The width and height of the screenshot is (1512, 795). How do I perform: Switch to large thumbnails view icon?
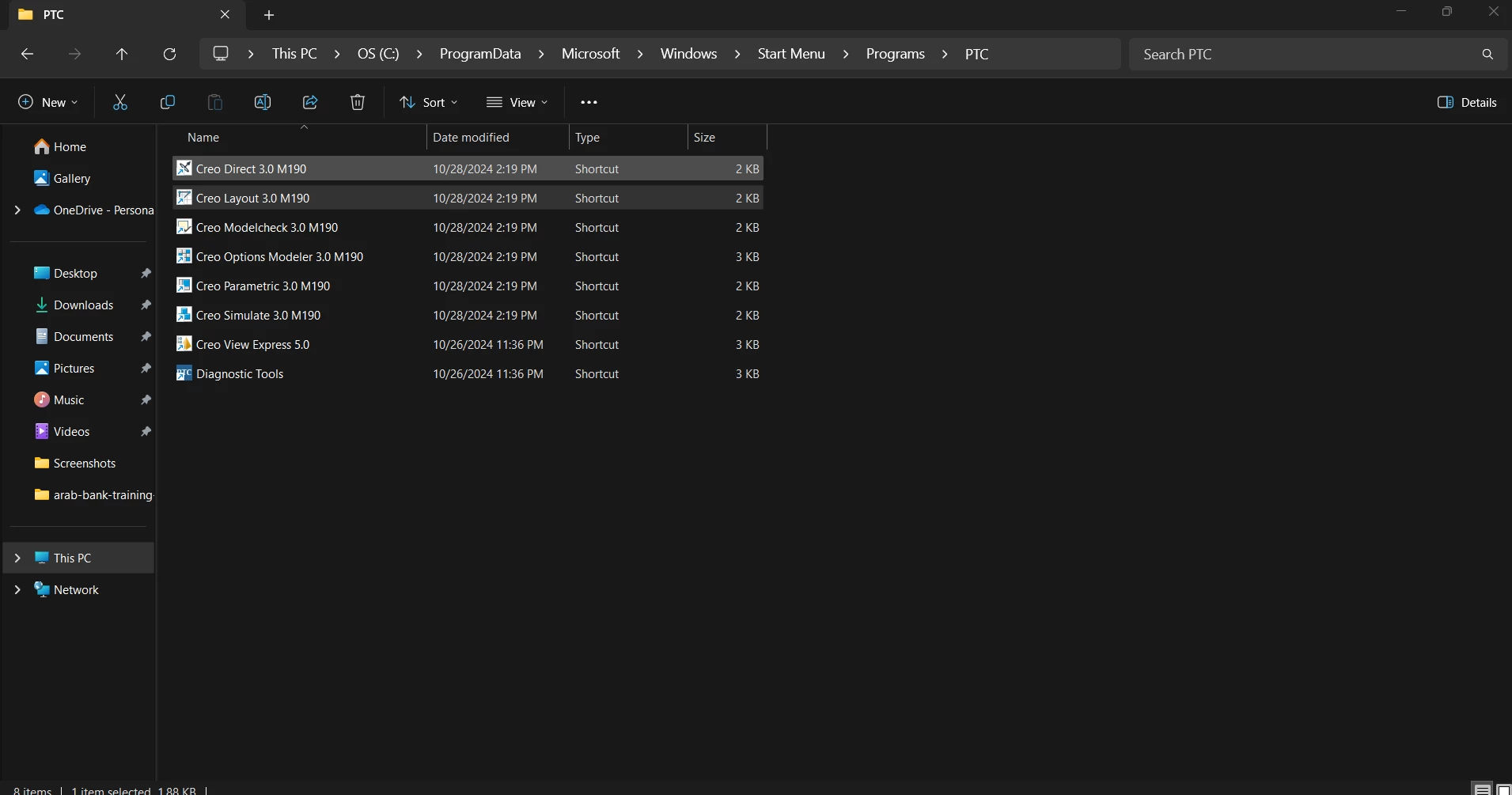(x=1503, y=789)
